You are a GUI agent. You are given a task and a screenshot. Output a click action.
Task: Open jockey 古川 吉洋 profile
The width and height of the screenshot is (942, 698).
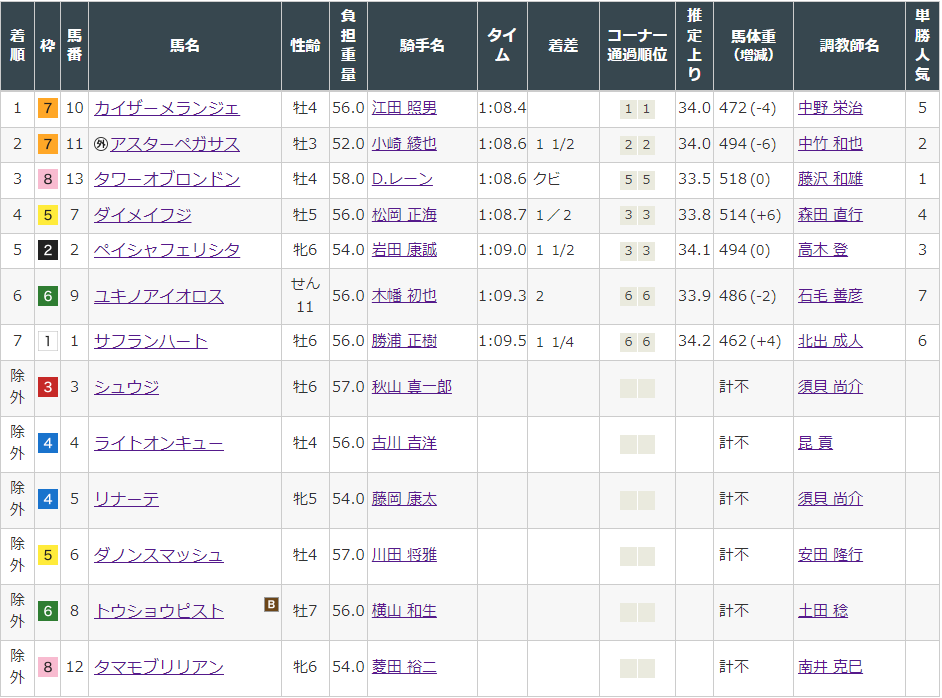[404, 443]
